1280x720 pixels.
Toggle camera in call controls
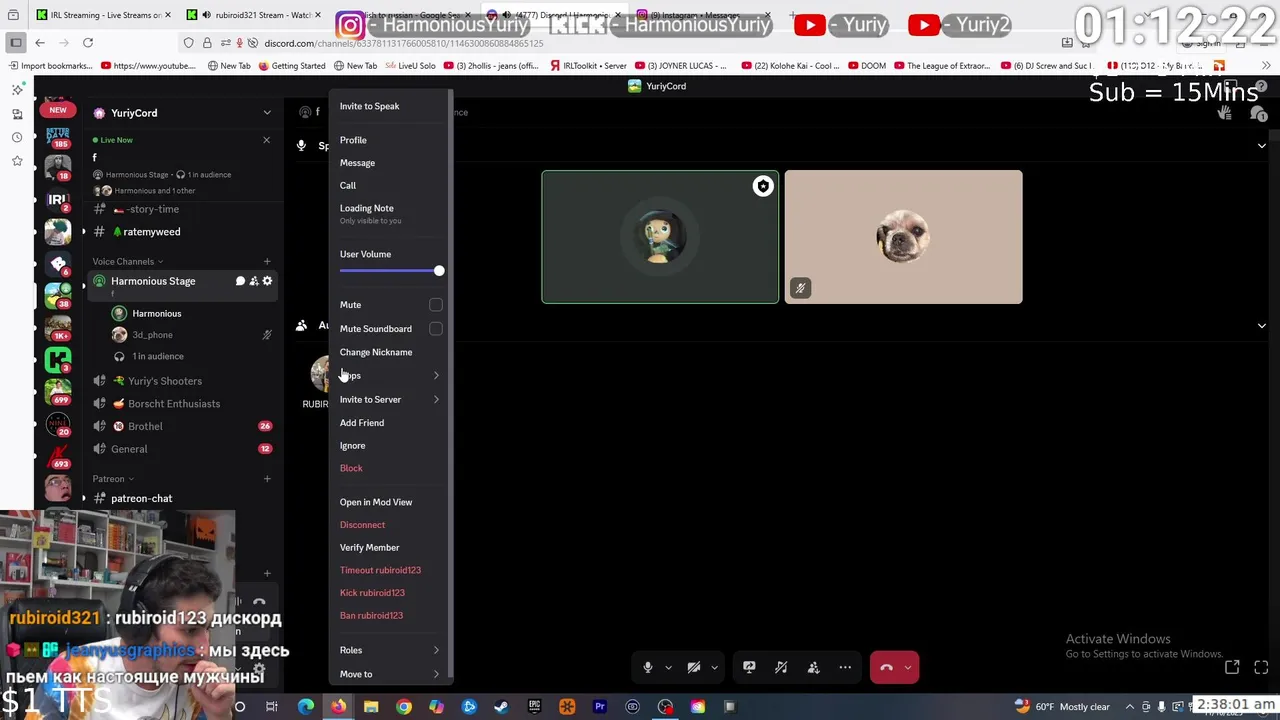pos(693,667)
